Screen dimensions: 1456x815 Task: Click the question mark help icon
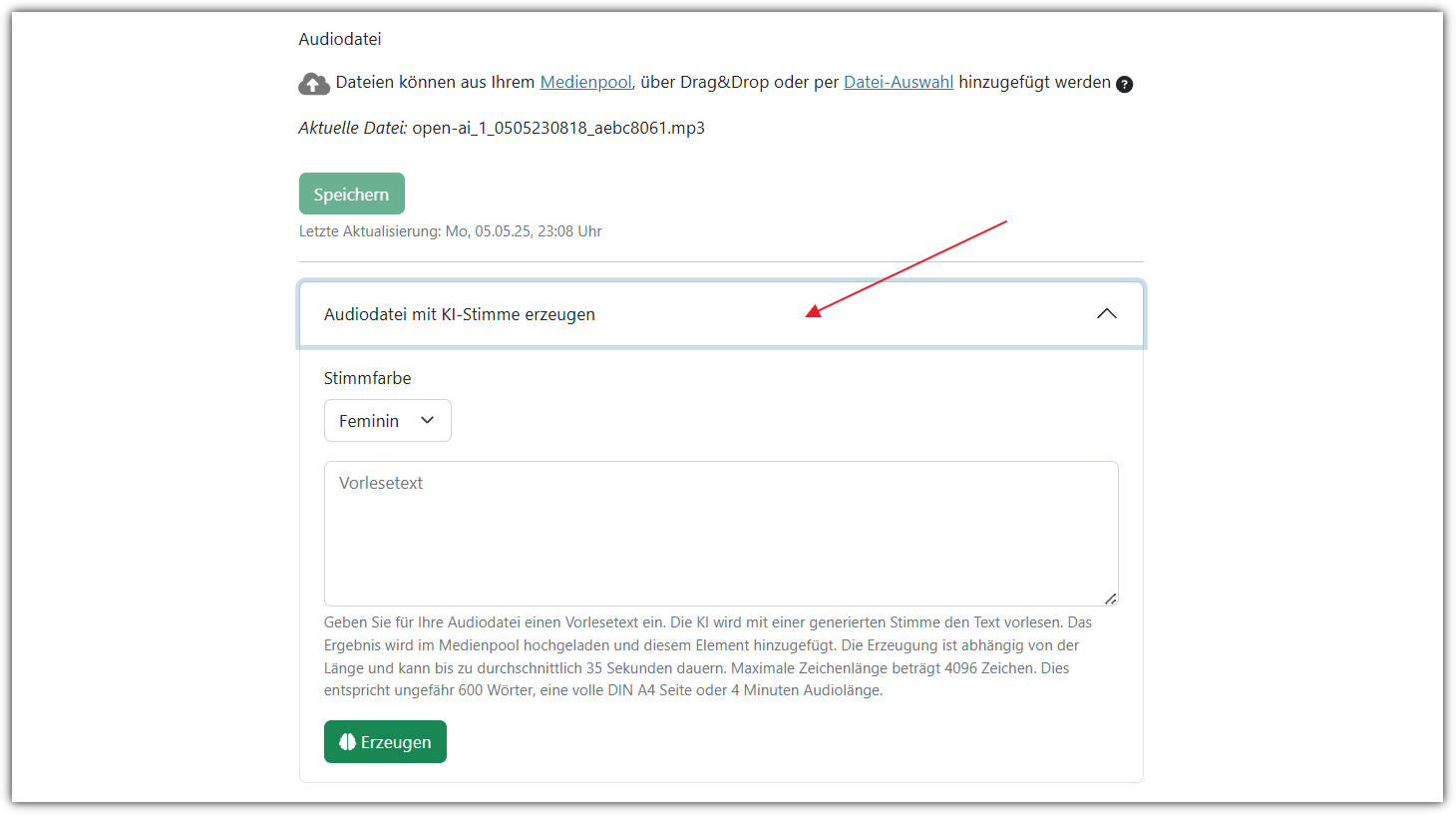(x=1124, y=84)
